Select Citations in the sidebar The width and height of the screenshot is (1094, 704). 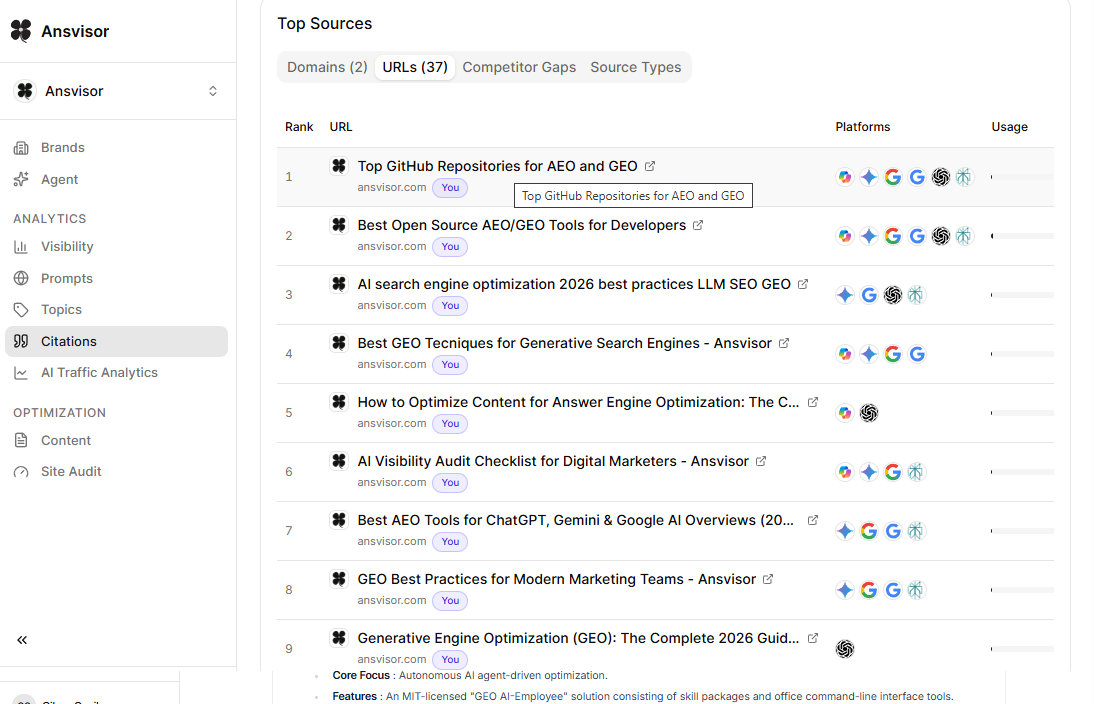point(117,341)
